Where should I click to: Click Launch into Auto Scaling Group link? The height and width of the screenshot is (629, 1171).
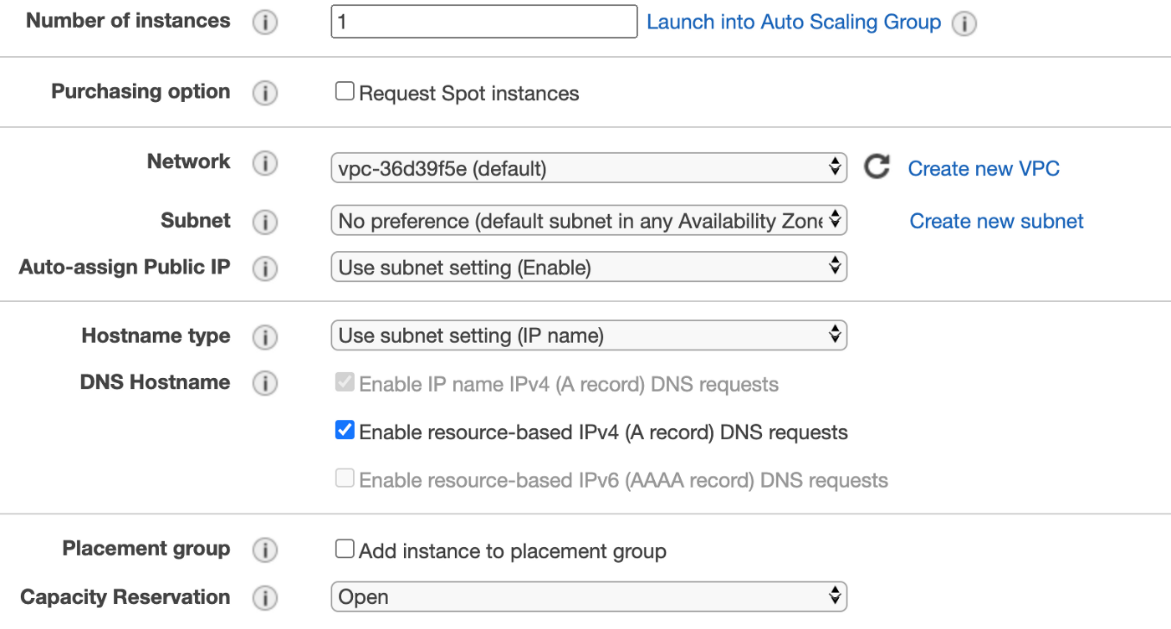click(x=793, y=22)
